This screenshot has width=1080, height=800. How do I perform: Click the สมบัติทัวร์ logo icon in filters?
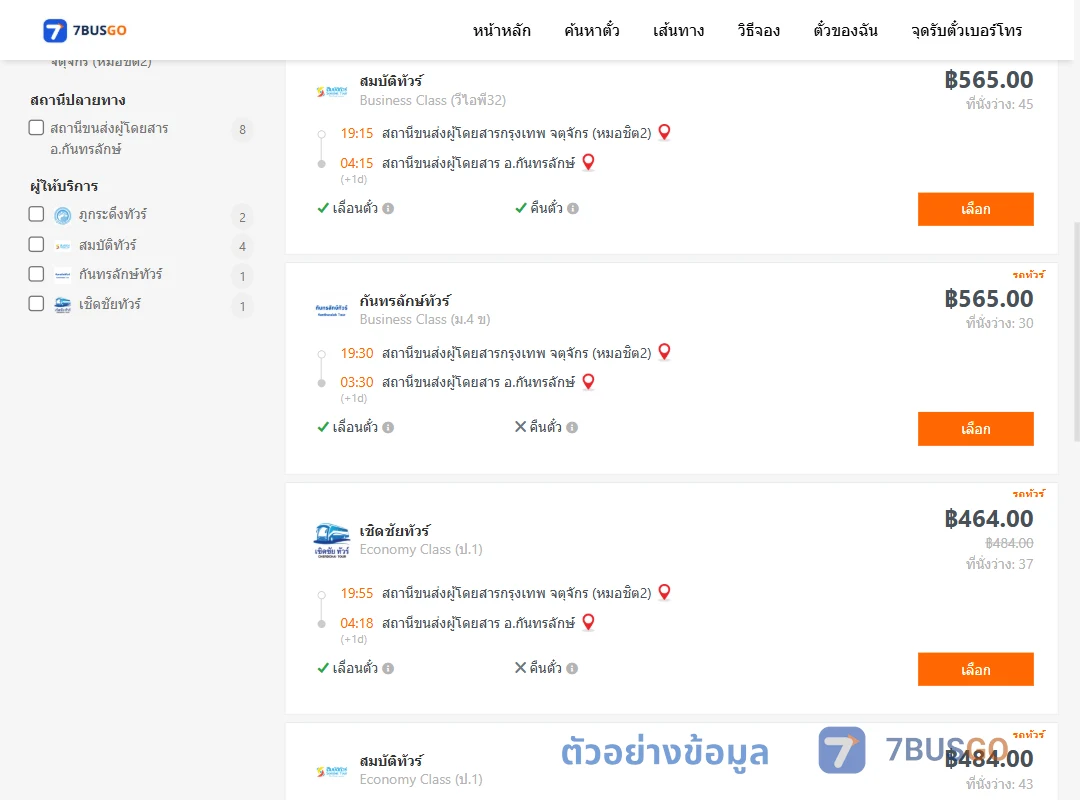point(63,245)
